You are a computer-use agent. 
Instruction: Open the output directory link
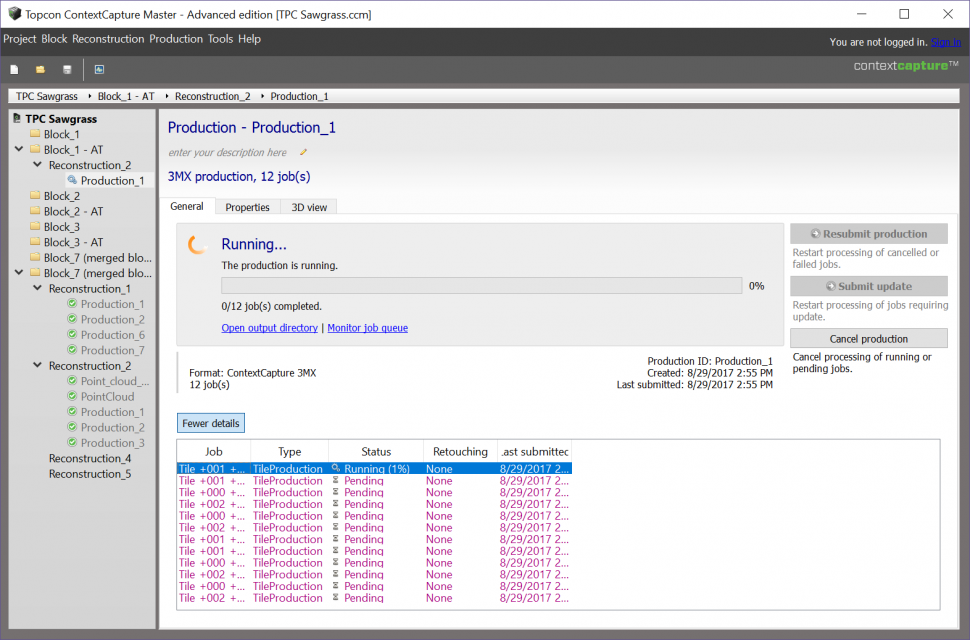[270, 328]
